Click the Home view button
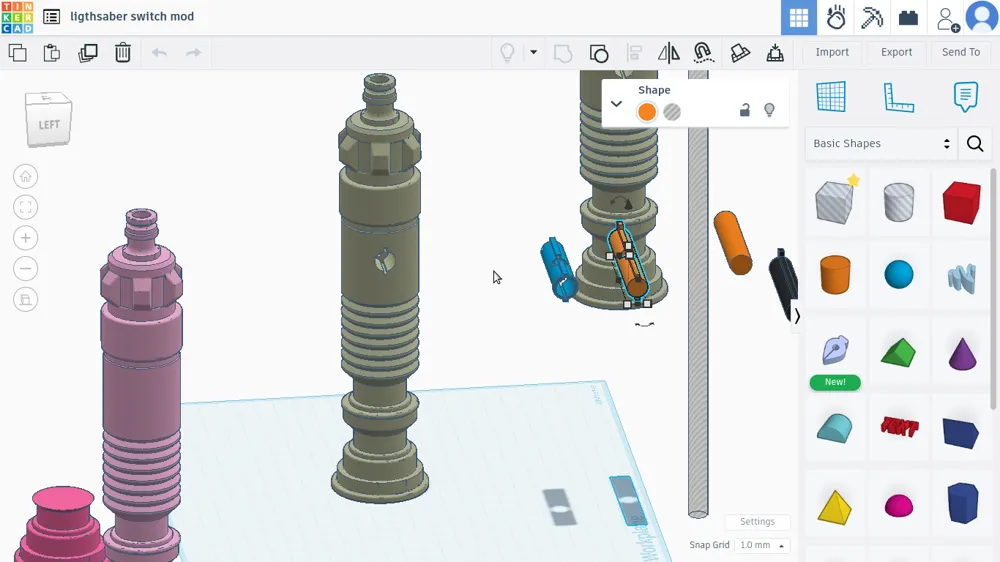Screen dimensions: 1000x562 point(26,176)
